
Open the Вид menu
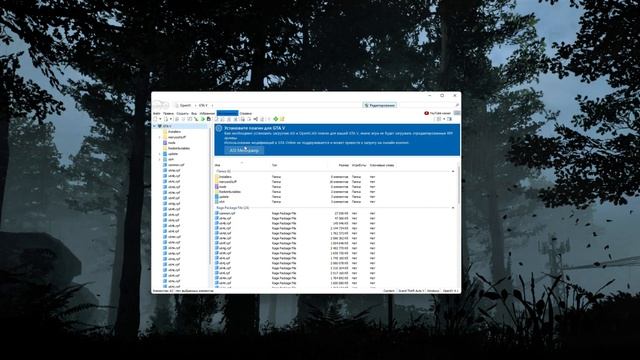tap(194, 113)
